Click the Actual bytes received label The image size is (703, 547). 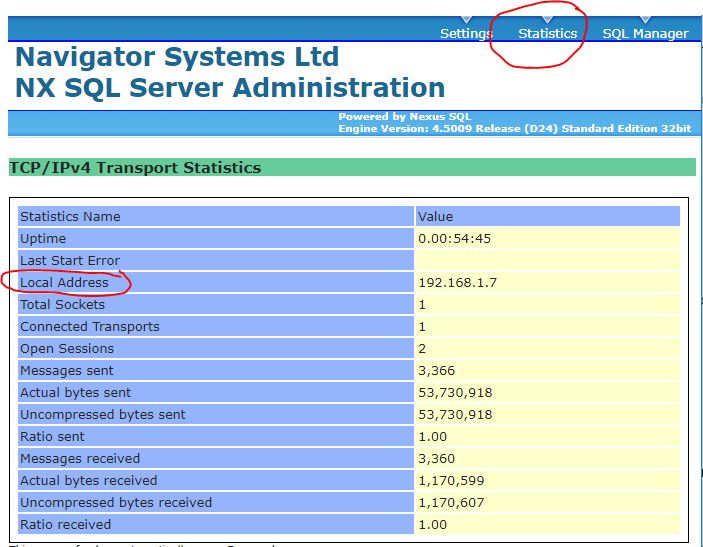88,480
